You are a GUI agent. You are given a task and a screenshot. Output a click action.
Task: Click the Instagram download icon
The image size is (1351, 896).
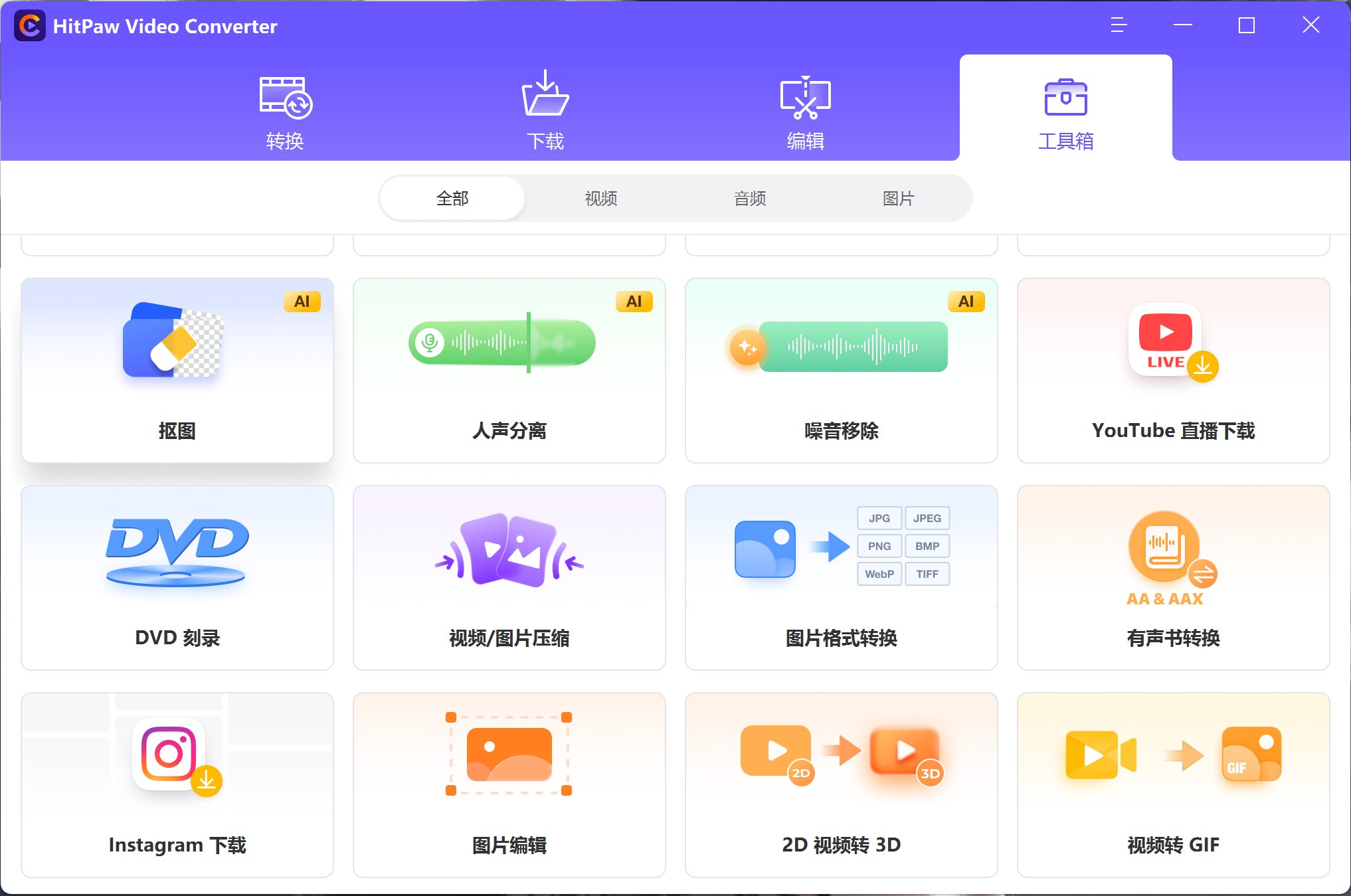176,757
